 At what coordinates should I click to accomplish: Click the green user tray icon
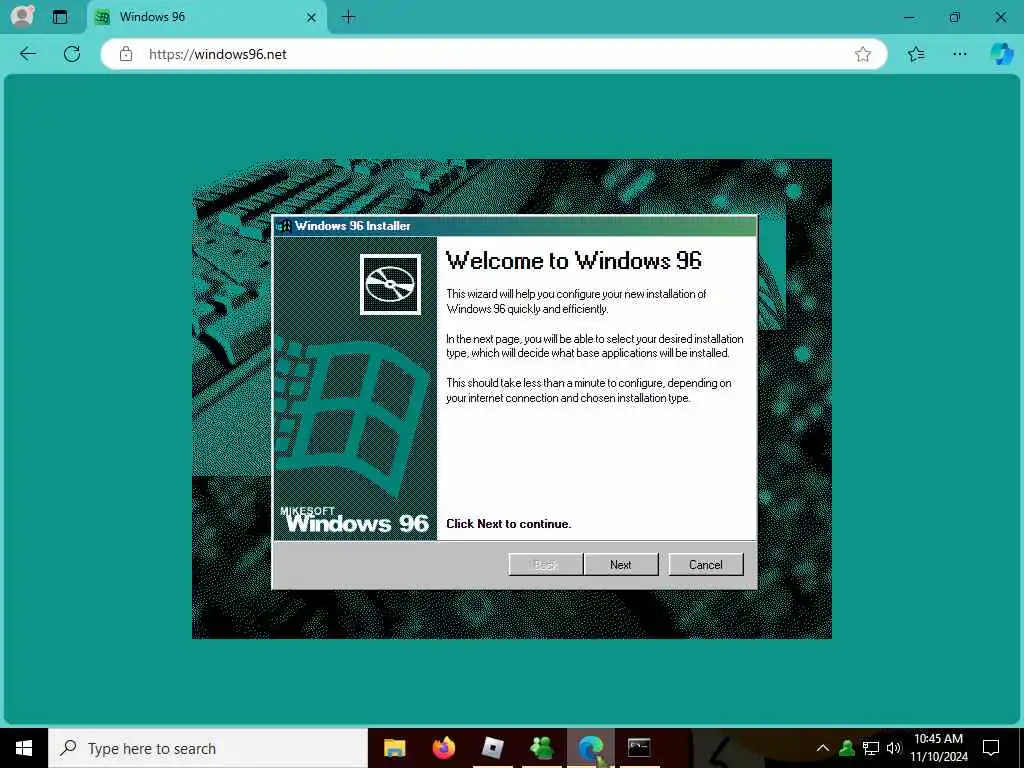(847, 748)
